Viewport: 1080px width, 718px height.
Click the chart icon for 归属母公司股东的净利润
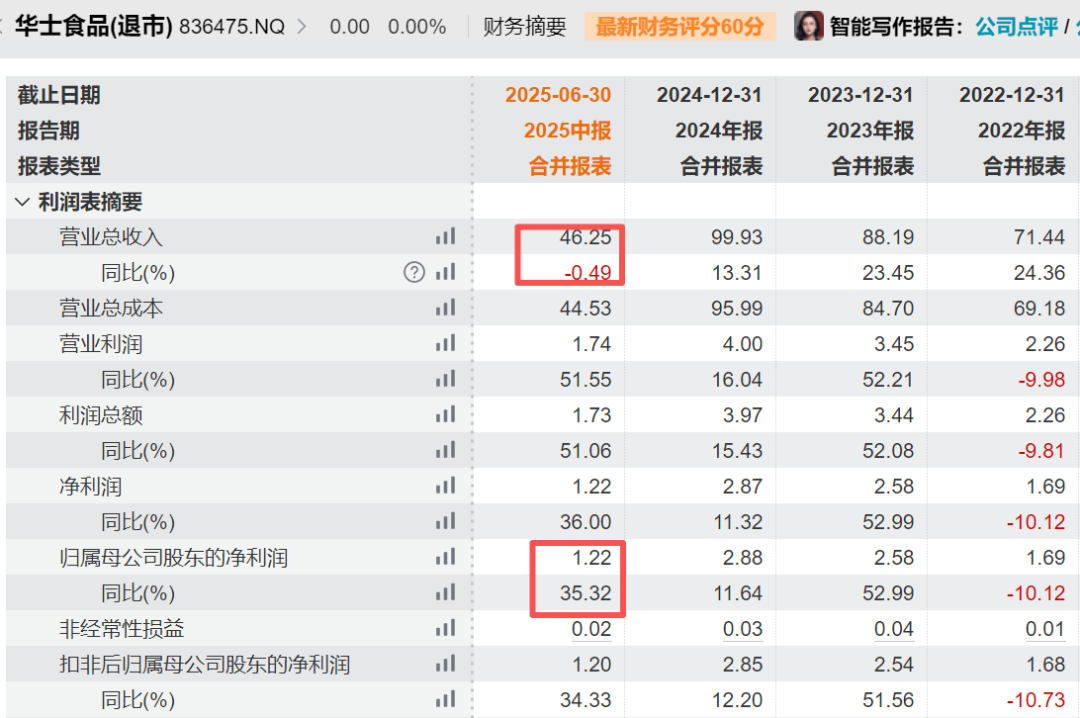tap(445, 557)
